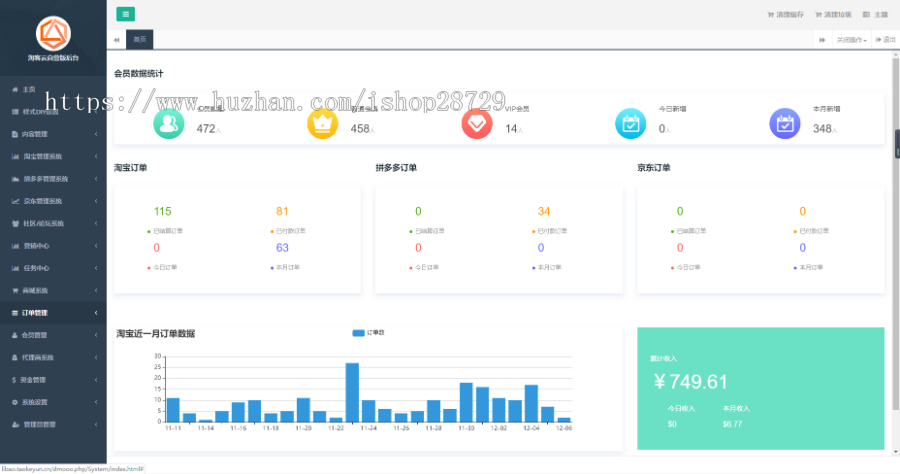Viewport: 900px width, 474px height.
Task: Click the 472 member count
Action: 205,129
